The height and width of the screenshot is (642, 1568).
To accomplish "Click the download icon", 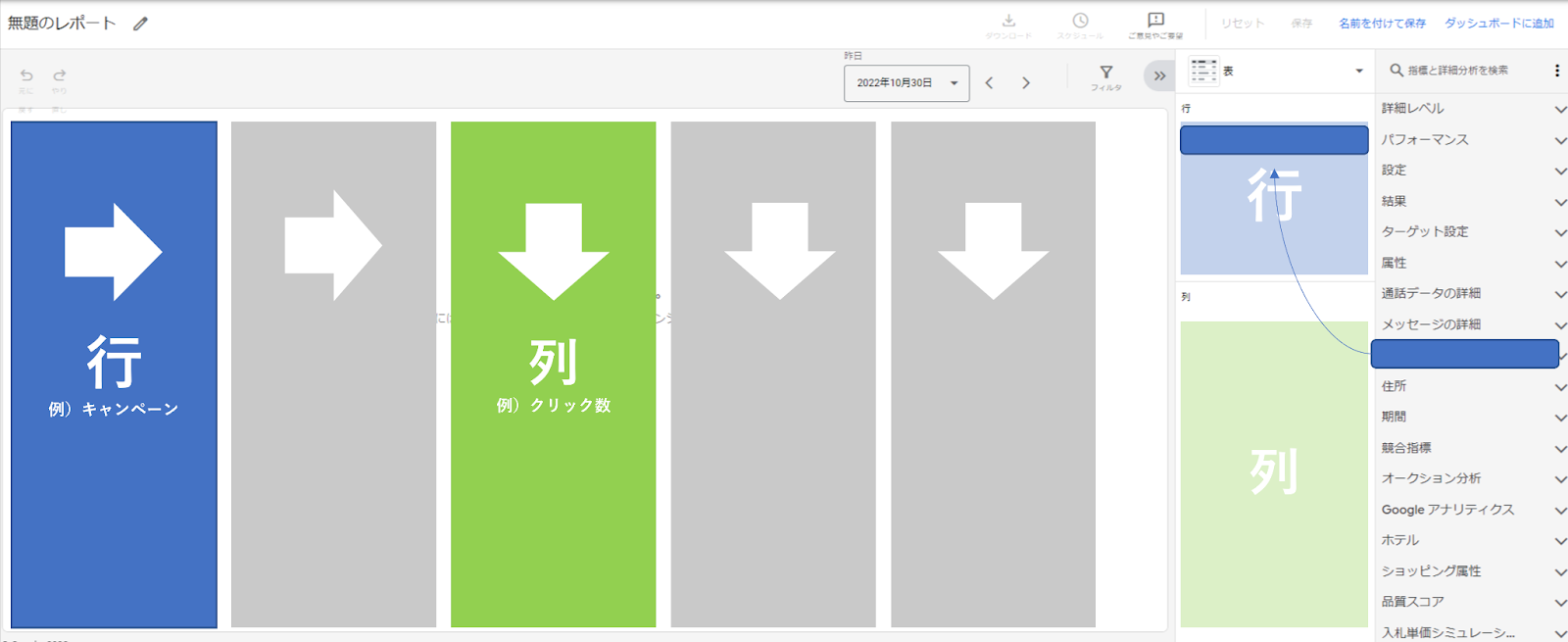I will click(x=1008, y=21).
